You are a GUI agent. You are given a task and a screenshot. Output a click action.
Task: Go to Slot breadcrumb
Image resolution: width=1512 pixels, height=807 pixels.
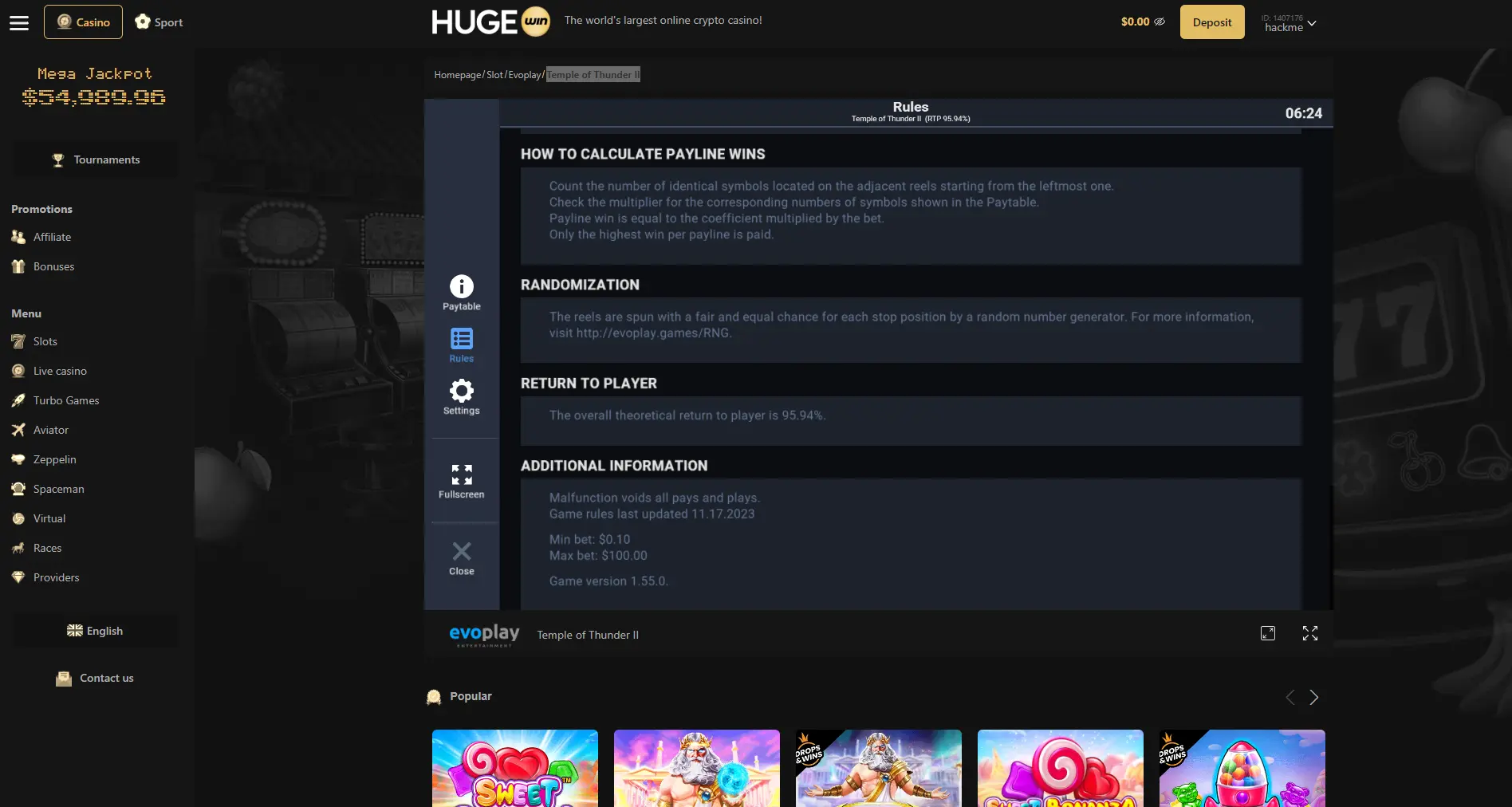click(x=494, y=75)
